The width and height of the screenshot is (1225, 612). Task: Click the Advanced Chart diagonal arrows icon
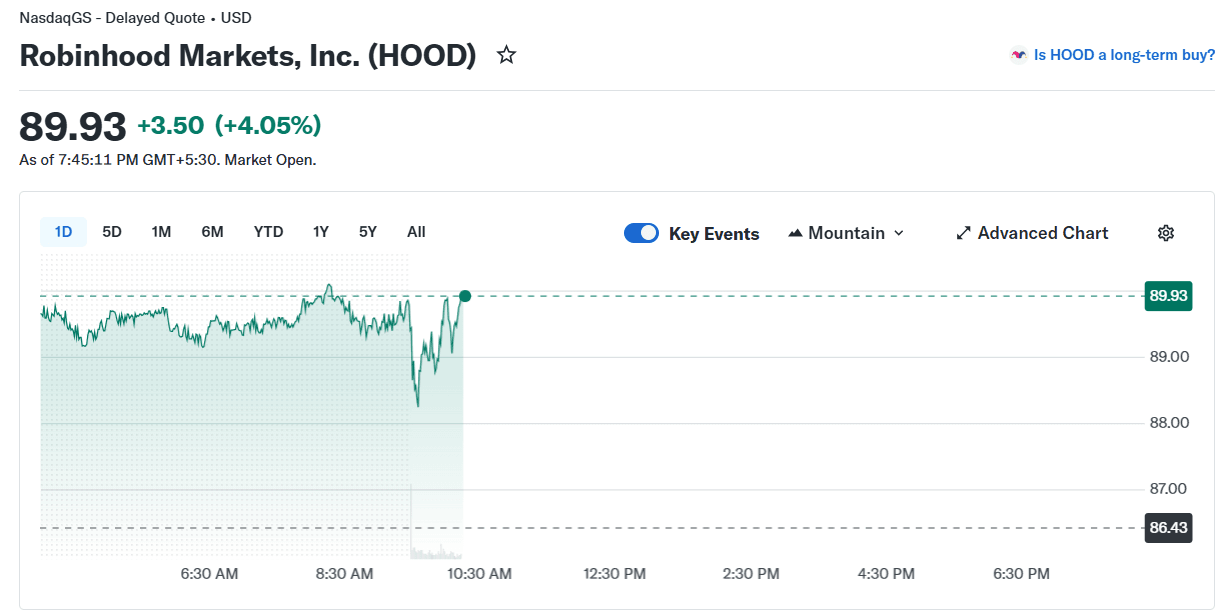[963, 232]
